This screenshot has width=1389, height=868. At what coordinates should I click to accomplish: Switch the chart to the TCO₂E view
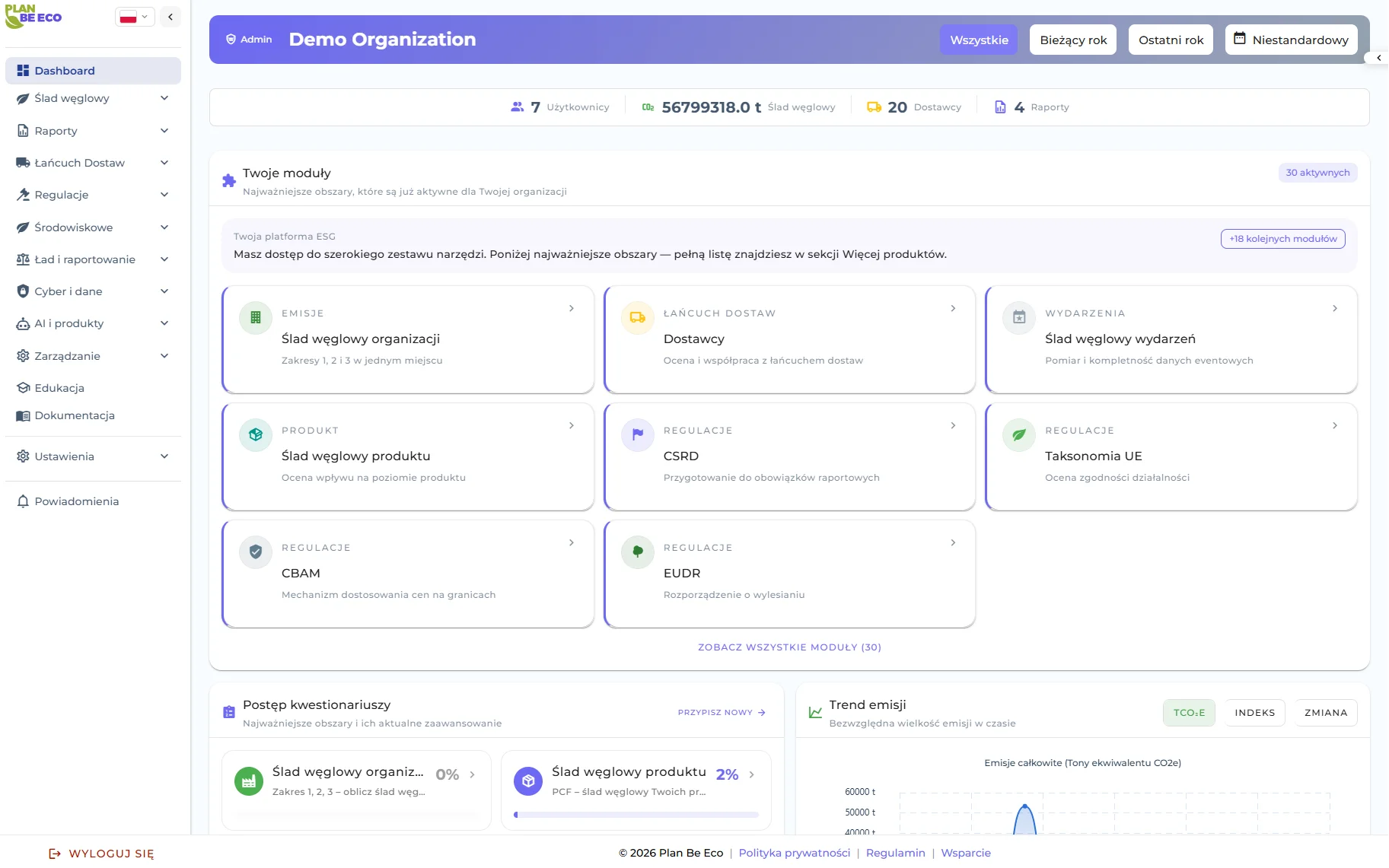(1189, 713)
